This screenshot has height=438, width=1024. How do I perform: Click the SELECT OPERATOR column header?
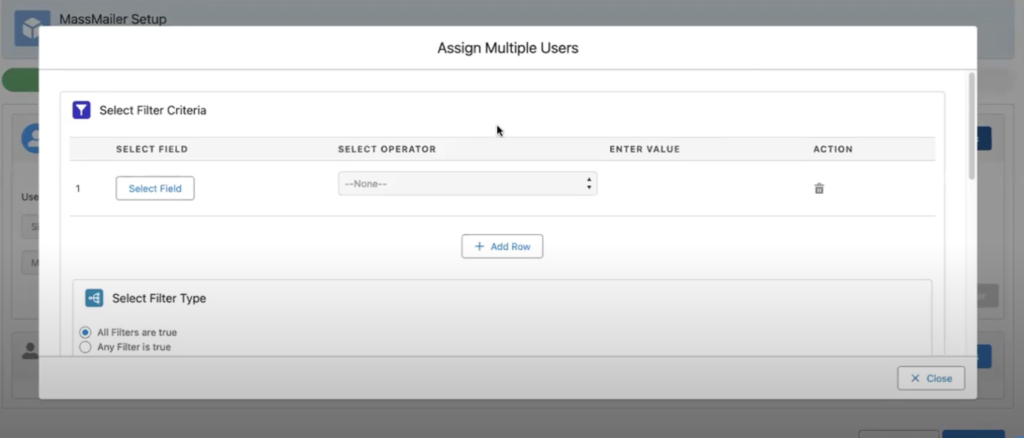point(387,149)
